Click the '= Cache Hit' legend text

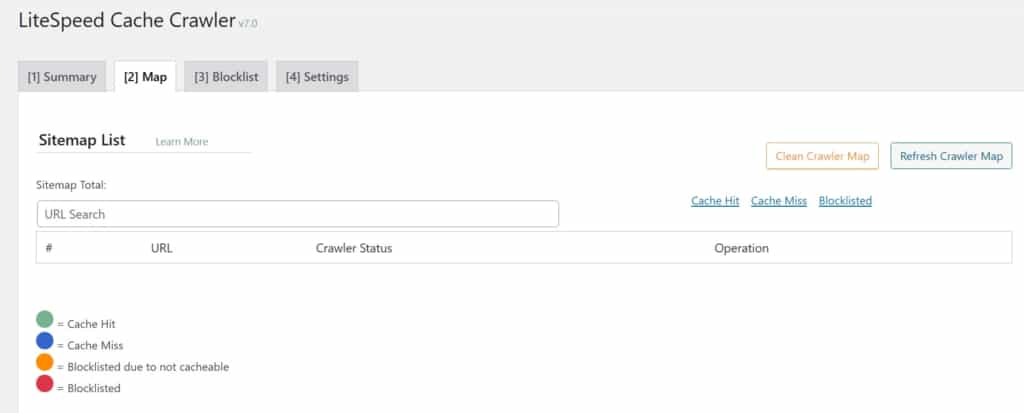coord(86,324)
